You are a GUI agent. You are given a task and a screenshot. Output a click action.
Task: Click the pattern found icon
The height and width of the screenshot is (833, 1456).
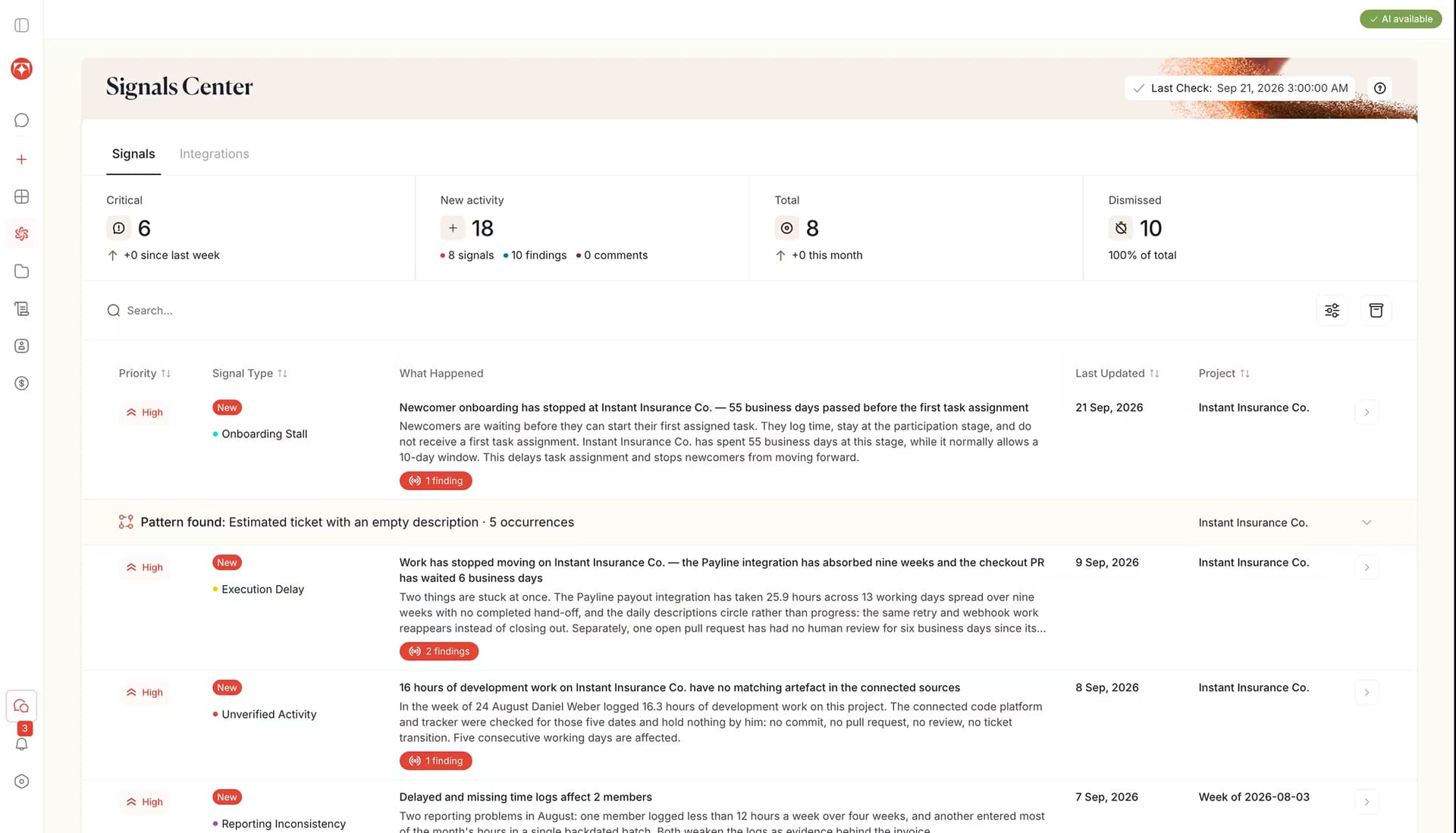126,522
